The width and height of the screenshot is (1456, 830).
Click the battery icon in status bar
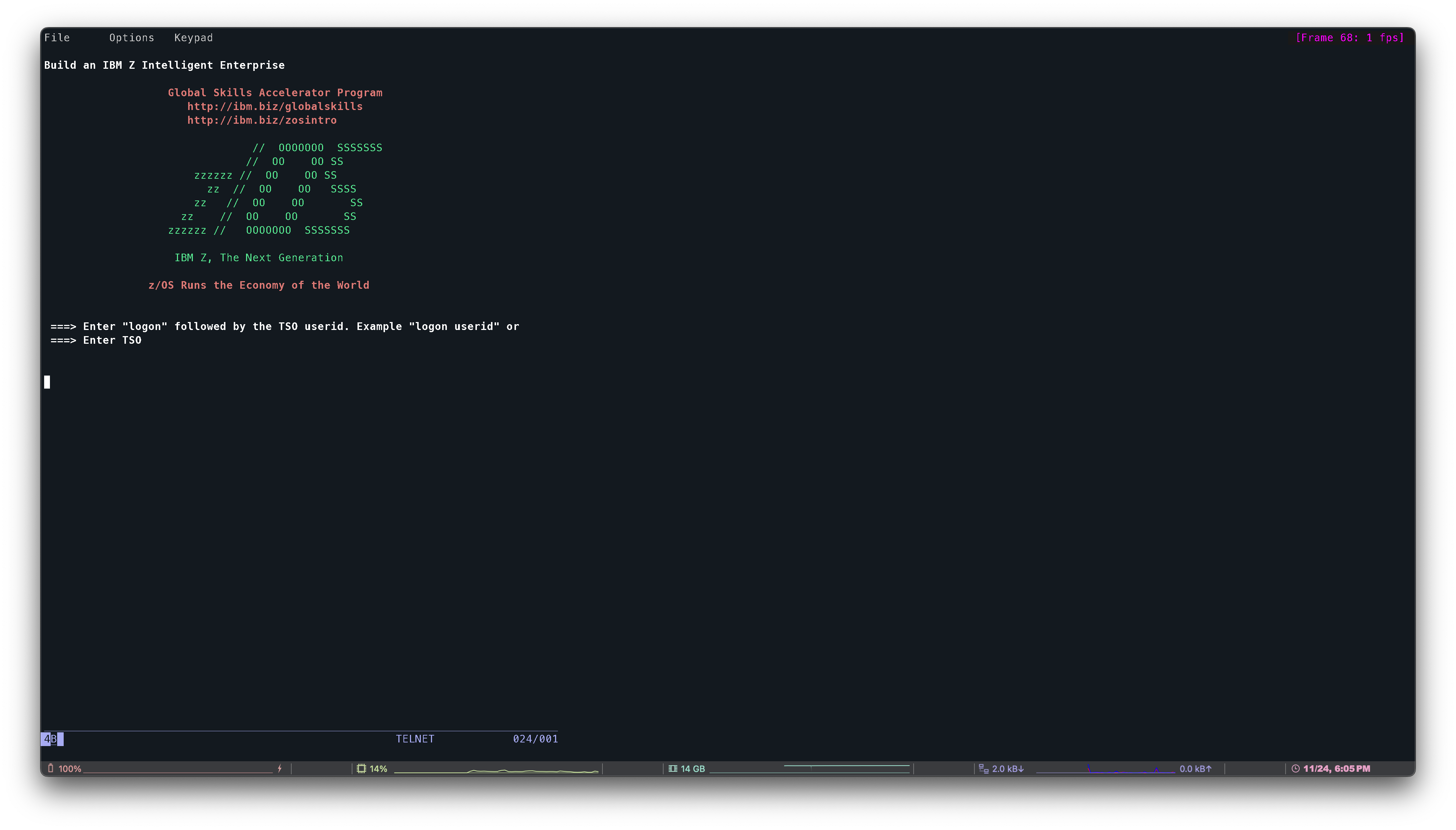point(51,768)
